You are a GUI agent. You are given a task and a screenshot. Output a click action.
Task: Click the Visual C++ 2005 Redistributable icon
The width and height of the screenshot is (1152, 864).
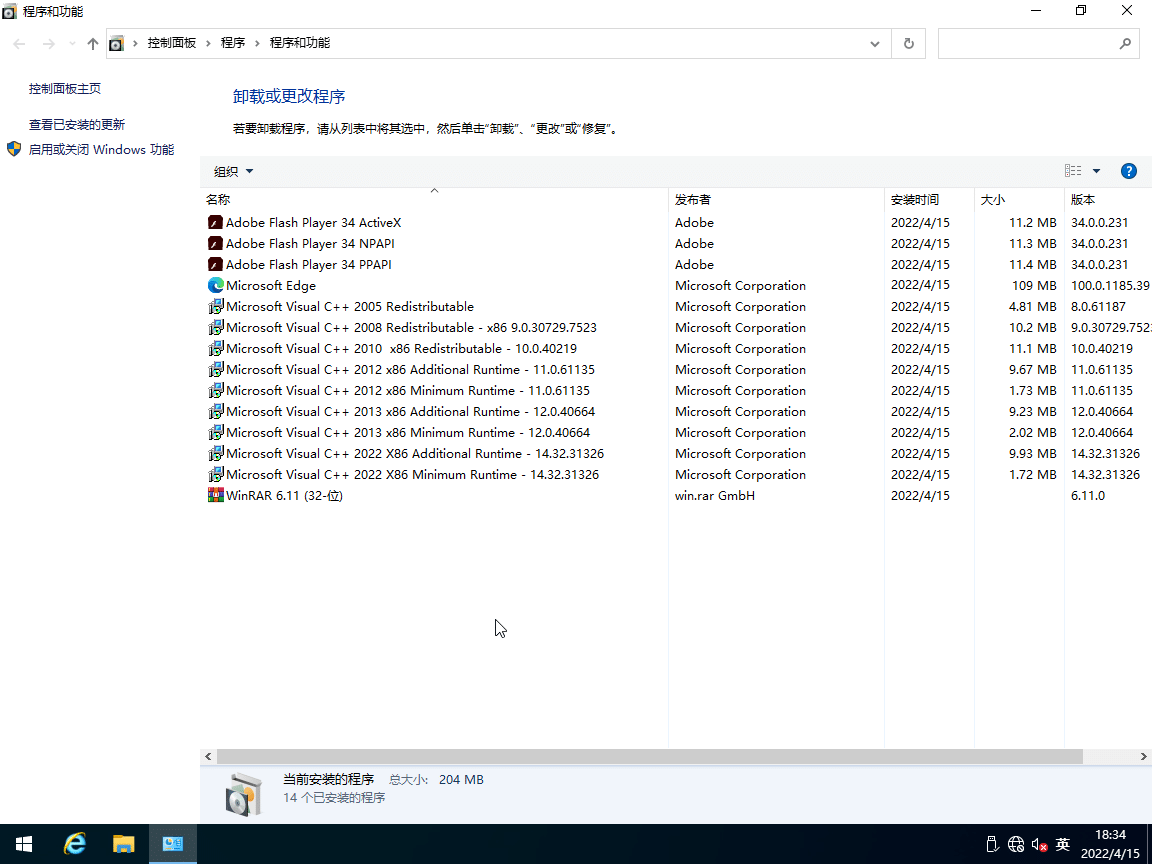coord(215,306)
